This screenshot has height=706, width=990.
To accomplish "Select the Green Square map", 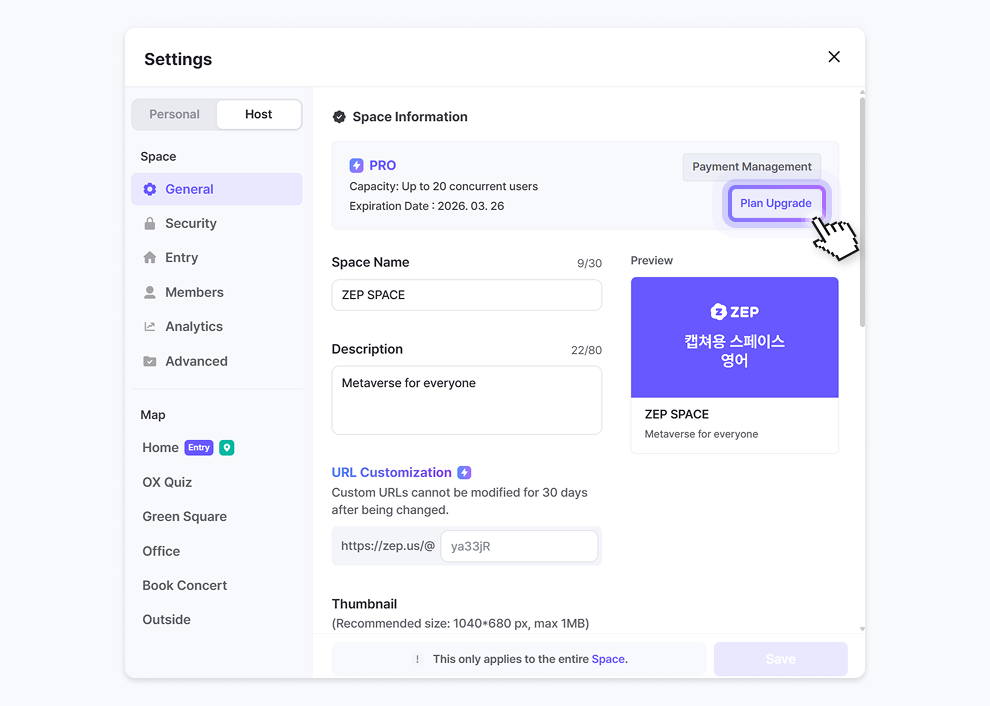I will [x=184, y=517].
